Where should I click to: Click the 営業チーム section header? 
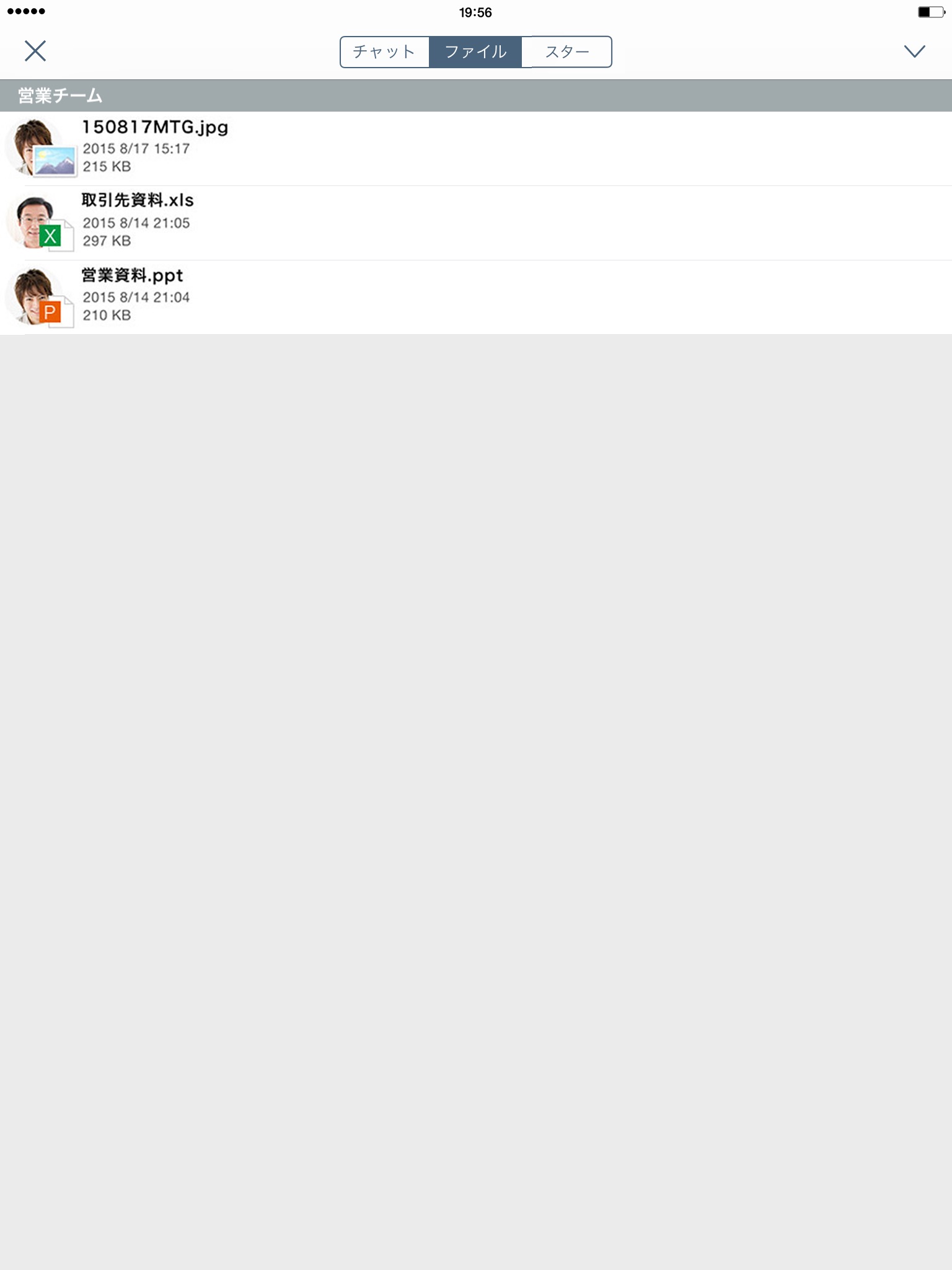[x=476, y=95]
